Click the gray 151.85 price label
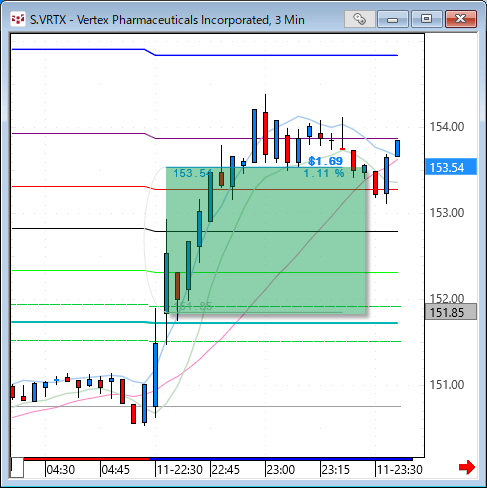 pyautogui.click(x=451, y=312)
